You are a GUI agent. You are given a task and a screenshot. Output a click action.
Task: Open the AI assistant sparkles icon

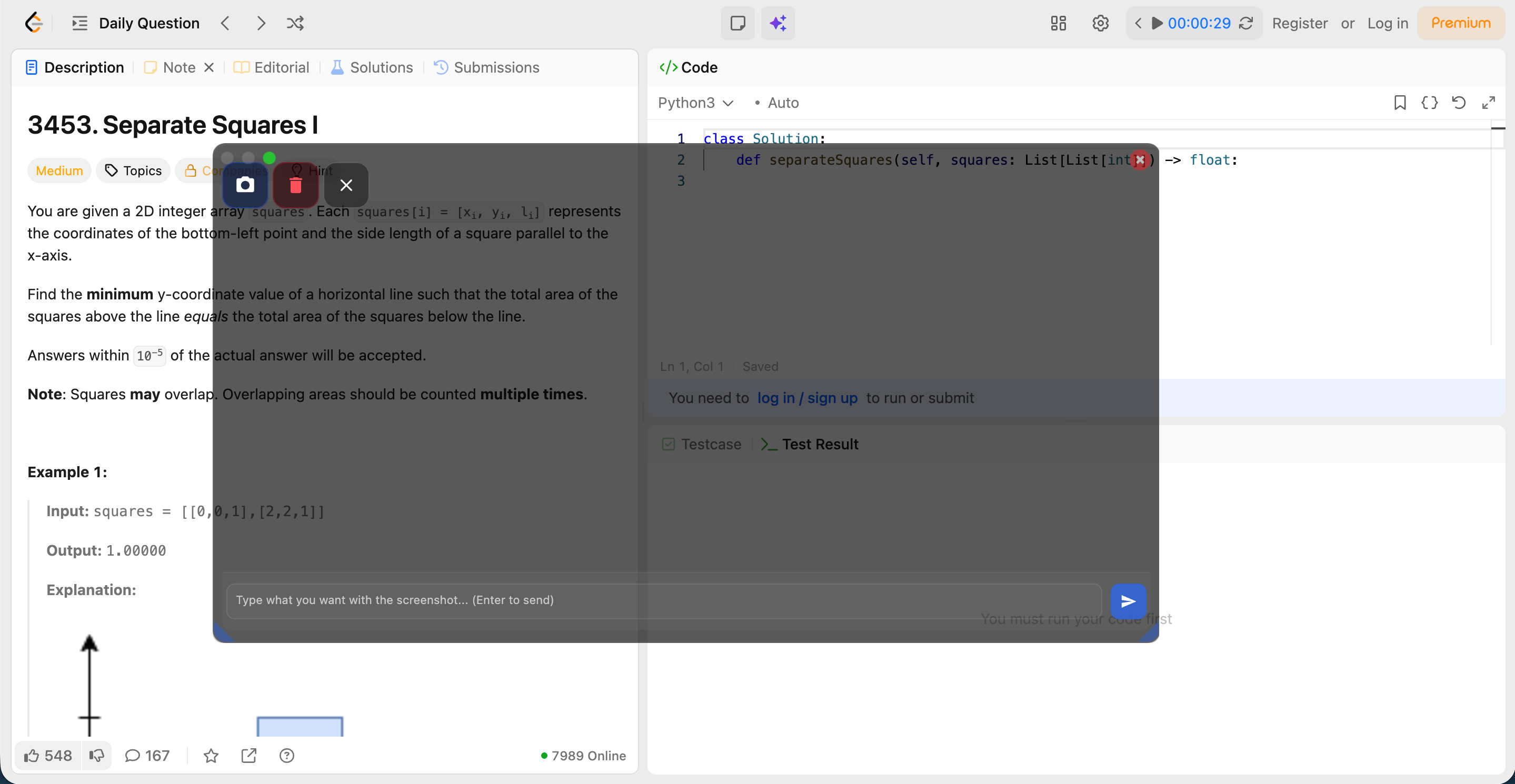778,23
